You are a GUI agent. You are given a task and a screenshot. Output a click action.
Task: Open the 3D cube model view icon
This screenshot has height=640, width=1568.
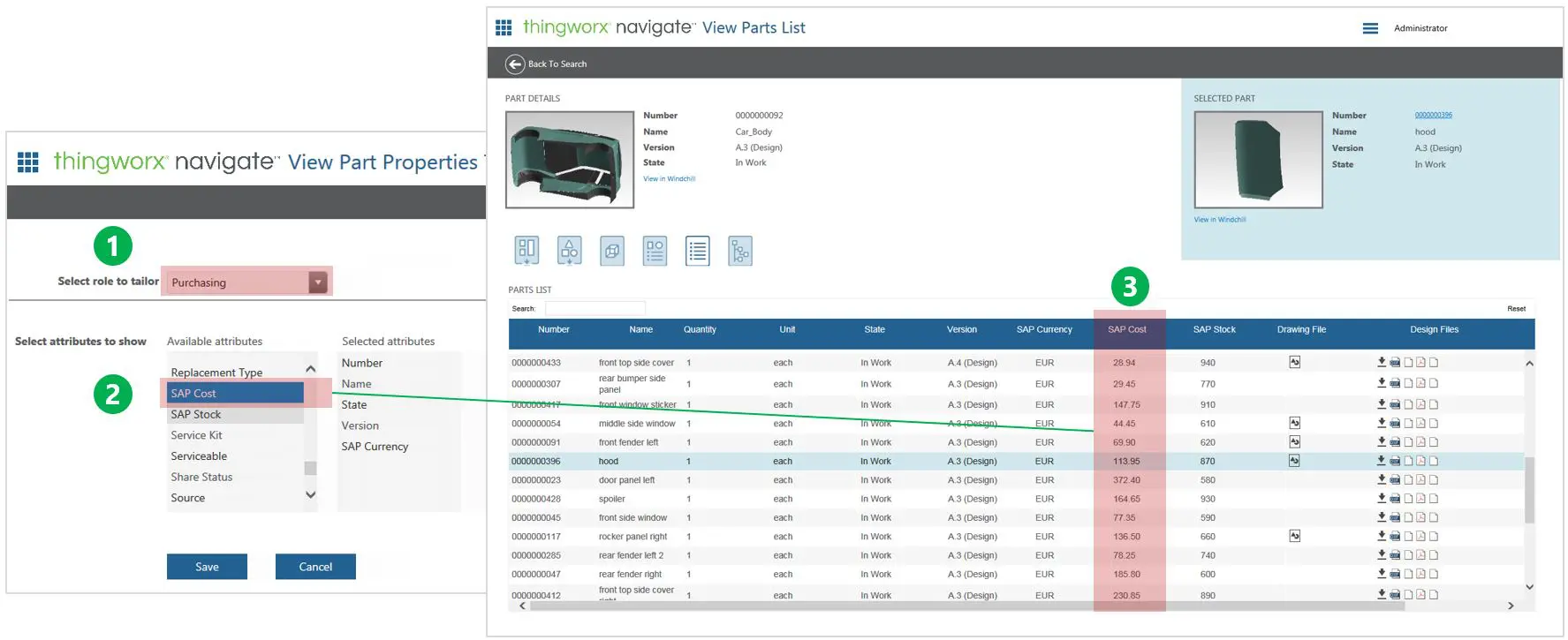[x=612, y=252]
